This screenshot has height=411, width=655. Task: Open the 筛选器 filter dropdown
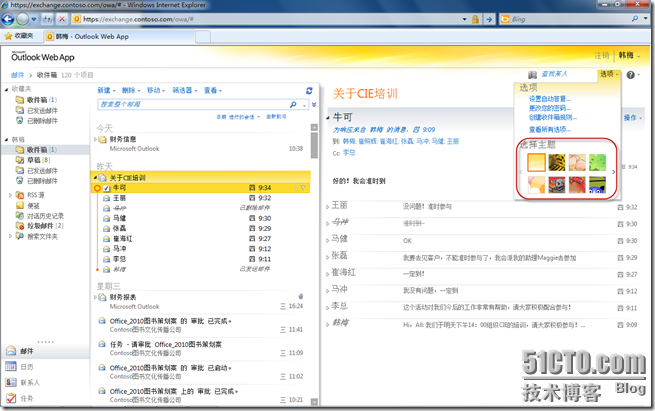coord(184,90)
